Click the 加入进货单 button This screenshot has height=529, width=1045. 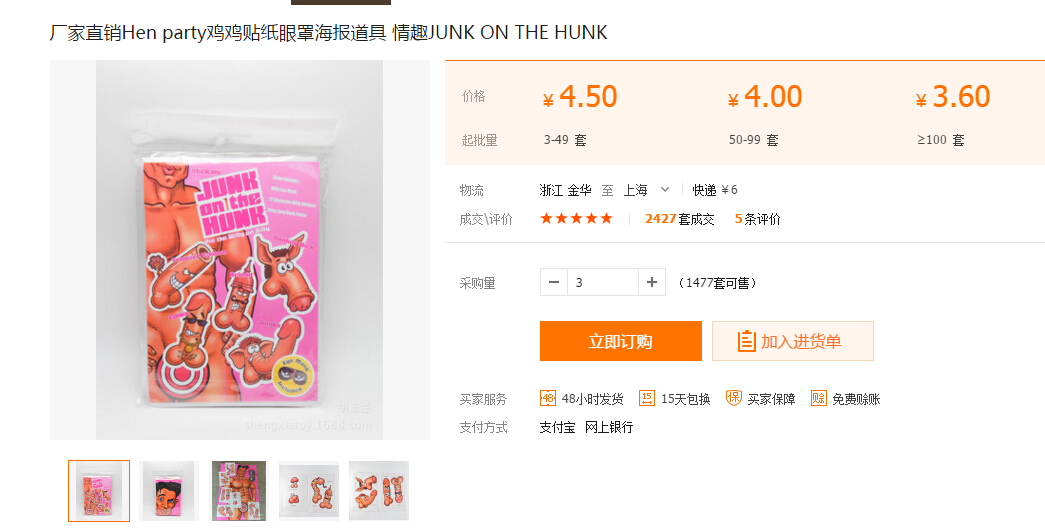792,341
